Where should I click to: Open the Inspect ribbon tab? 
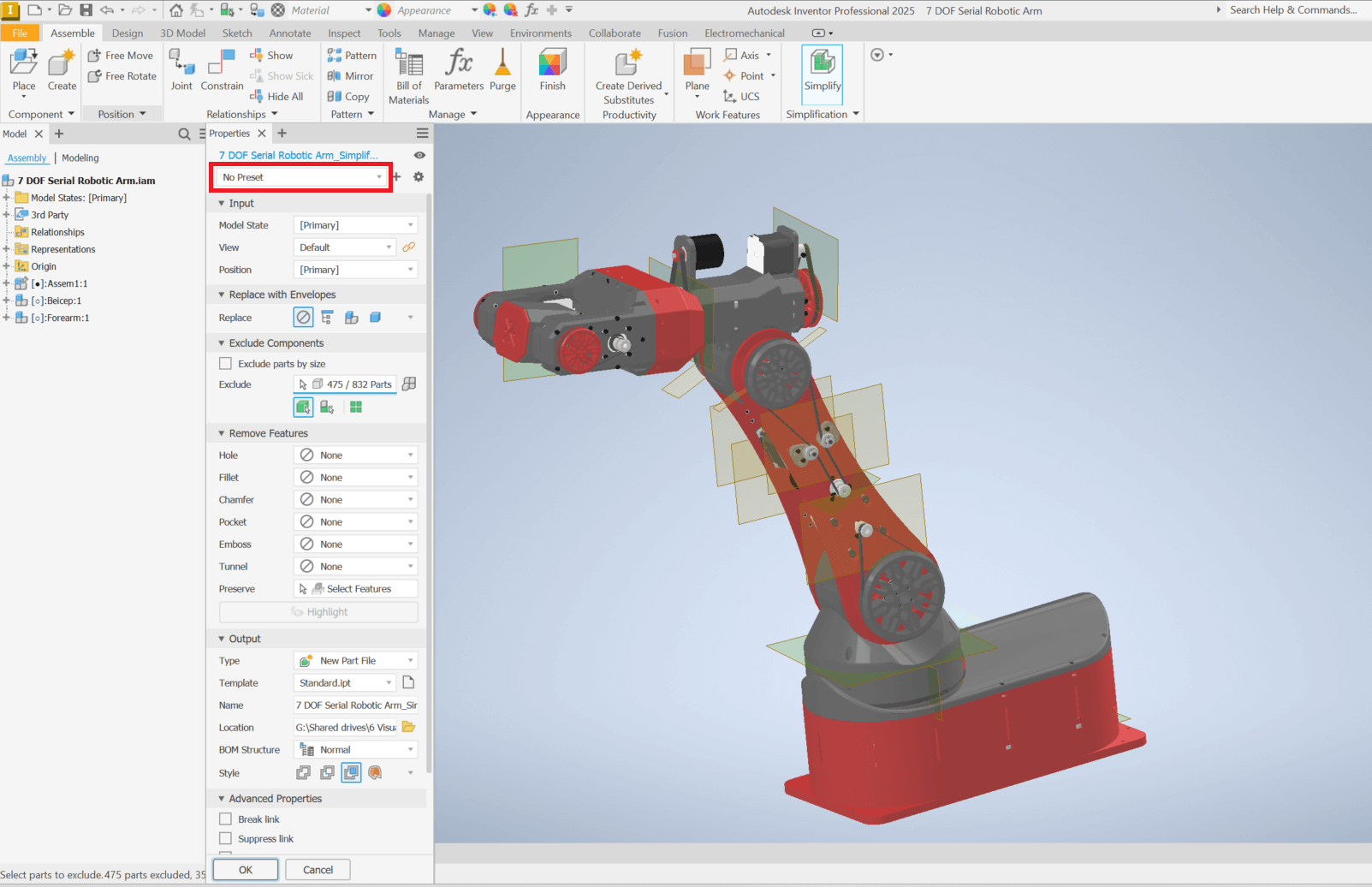click(344, 33)
